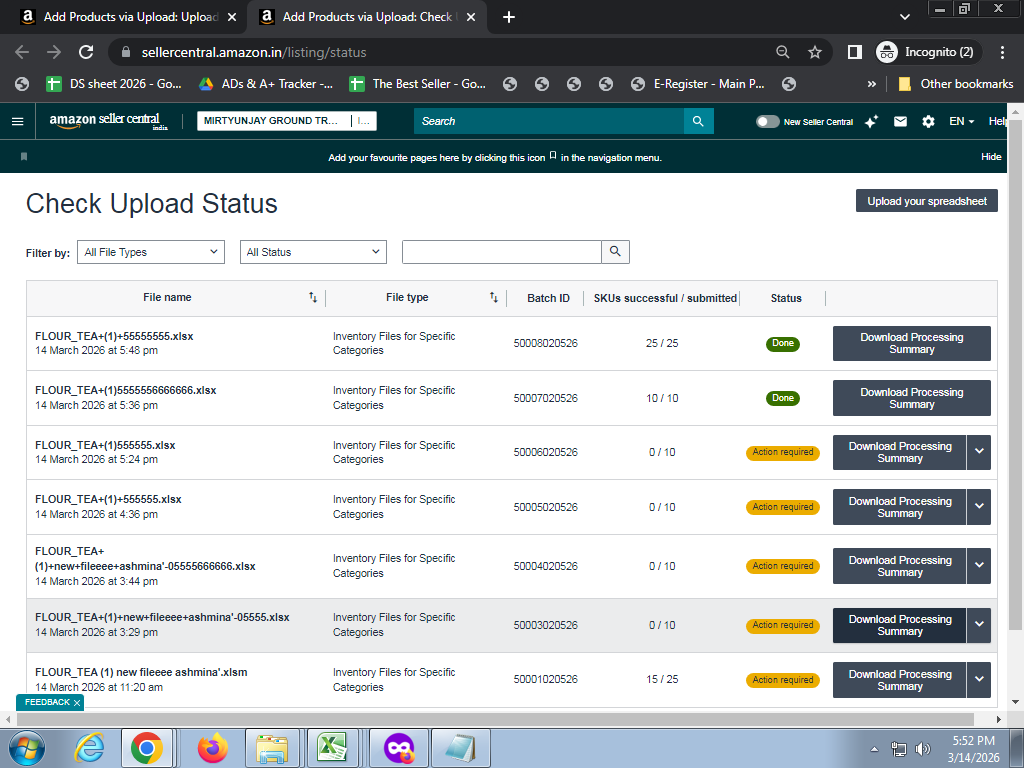Image resolution: width=1024 pixels, height=768 pixels.
Task: Click Upload your spreadsheet button
Action: pos(927,201)
